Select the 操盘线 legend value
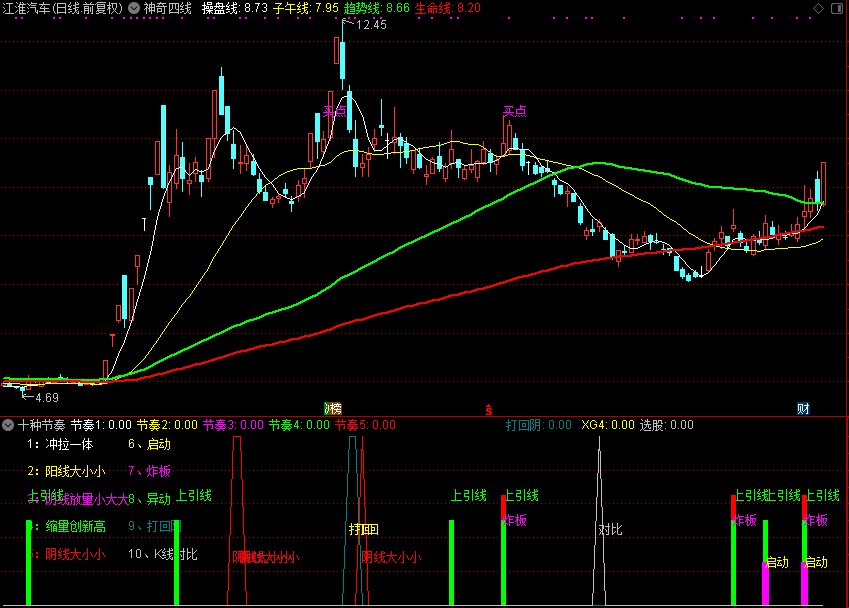The height and width of the screenshot is (608, 849). pos(234,8)
